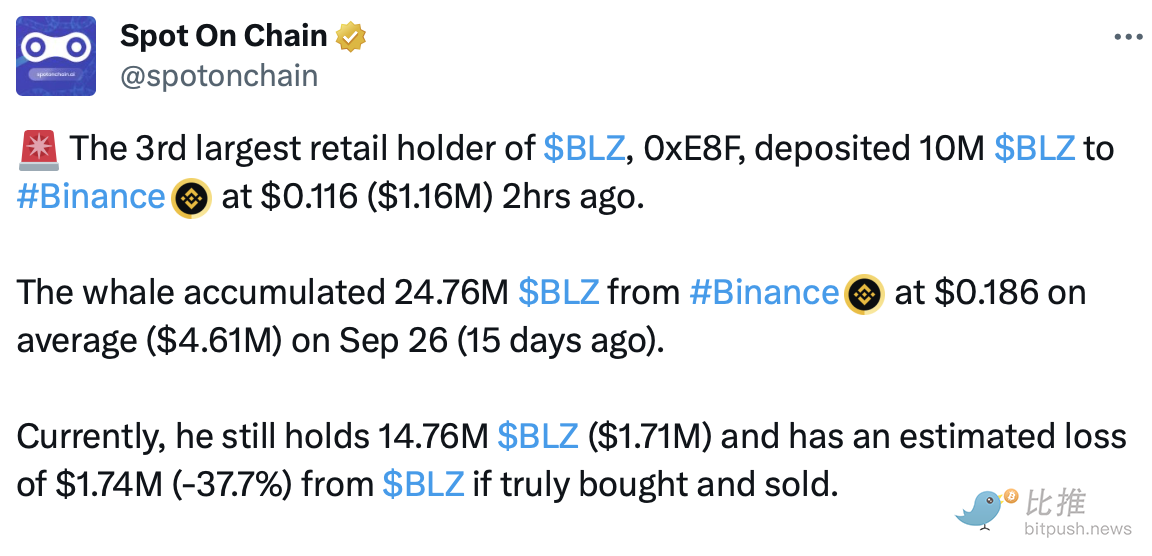The image size is (1152, 556).
Task: Open the @spotonchain handle link
Action: pyautogui.click(x=219, y=75)
